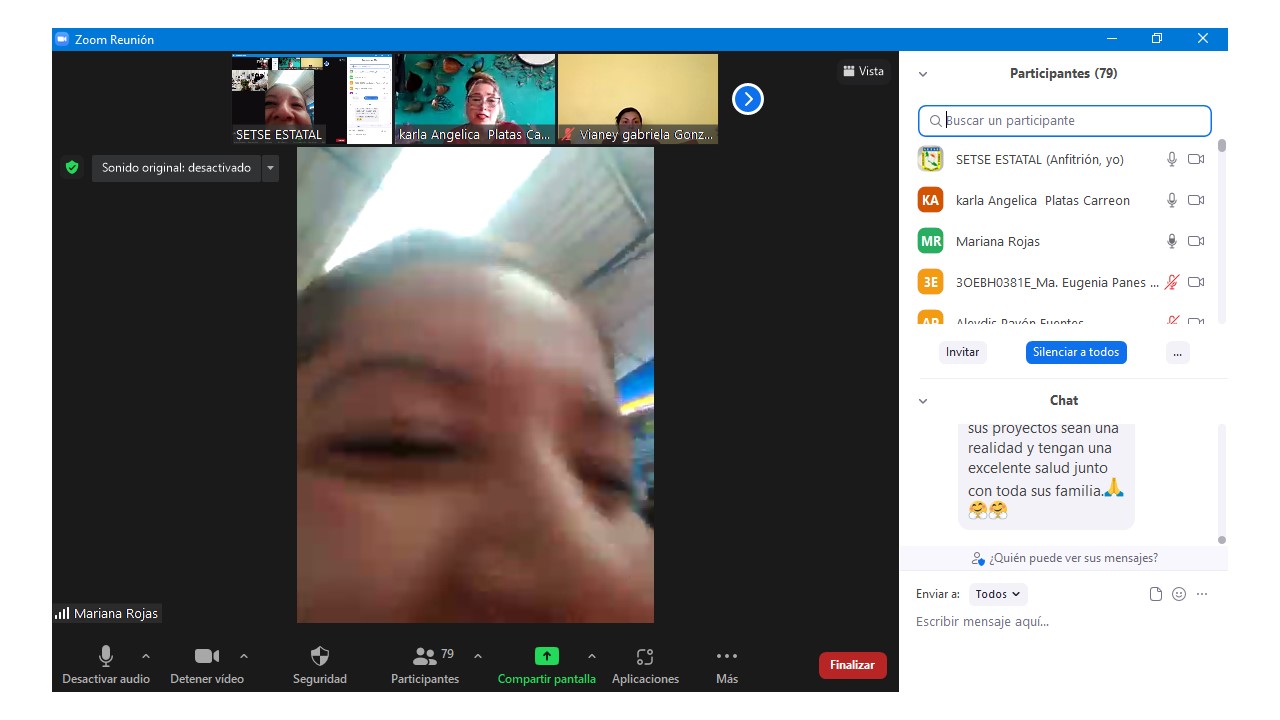Click Mariana Rojas name label on video

click(x=116, y=613)
